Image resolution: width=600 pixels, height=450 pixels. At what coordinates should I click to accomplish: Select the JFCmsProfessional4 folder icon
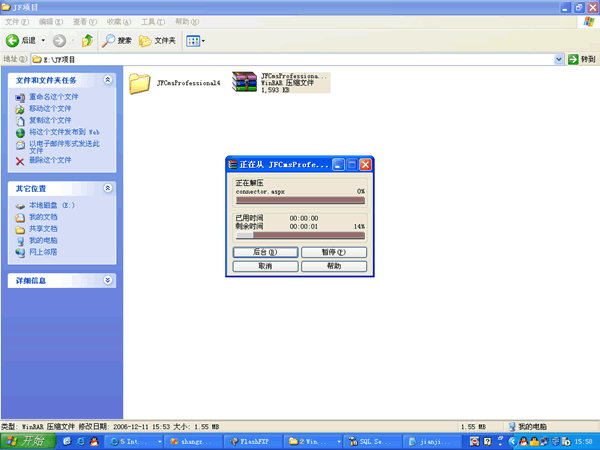coord(139,83)
